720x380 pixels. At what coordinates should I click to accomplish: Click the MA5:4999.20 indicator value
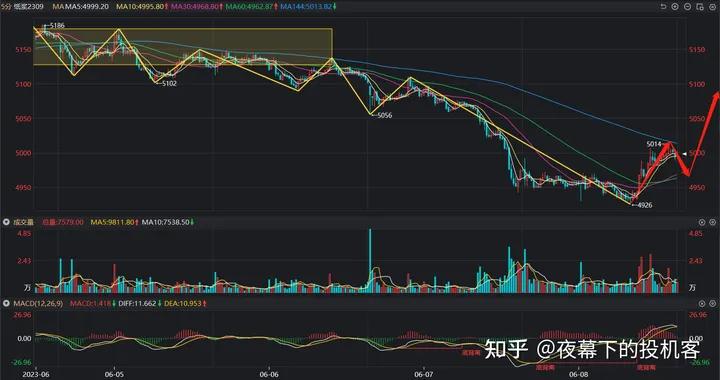(x=86, y=7)
